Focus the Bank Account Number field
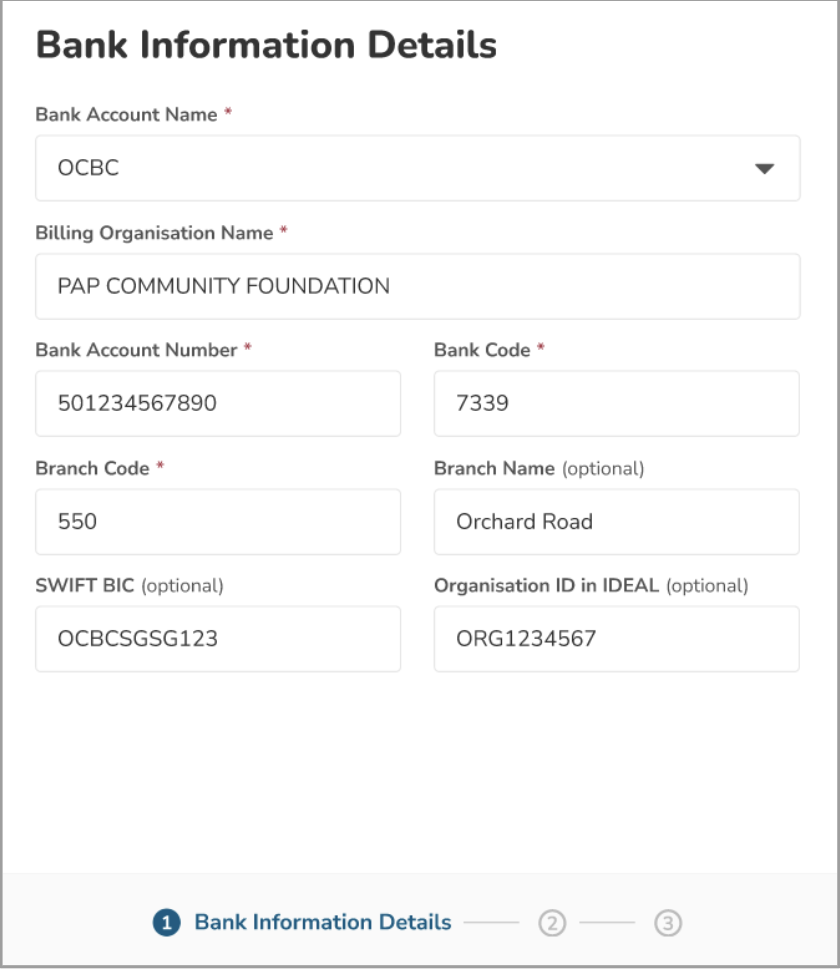 coord(218,404)
